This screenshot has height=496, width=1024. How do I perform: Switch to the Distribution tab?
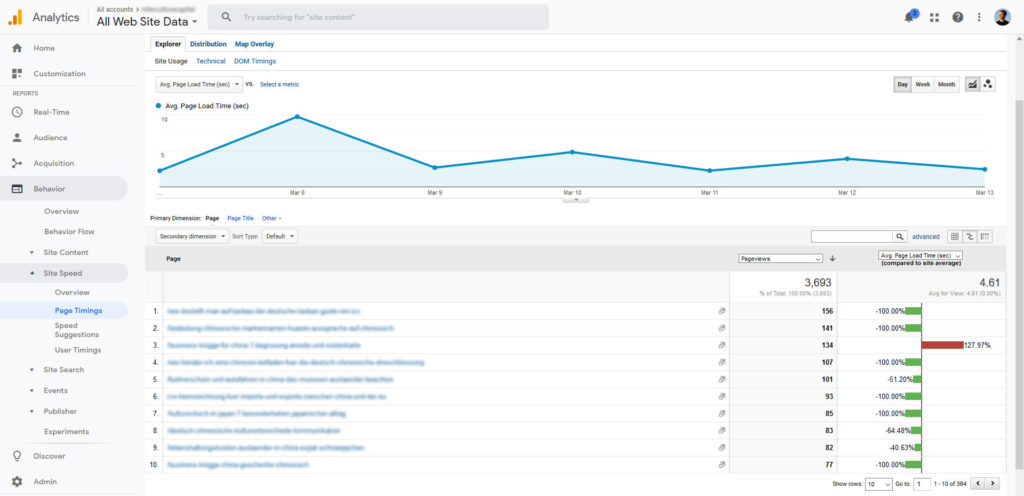coord(208,44)
